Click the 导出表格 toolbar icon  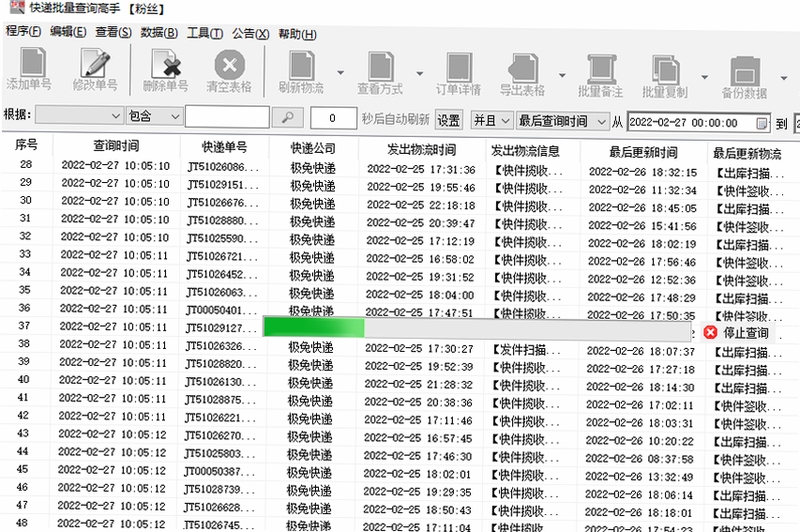(523, 68)
